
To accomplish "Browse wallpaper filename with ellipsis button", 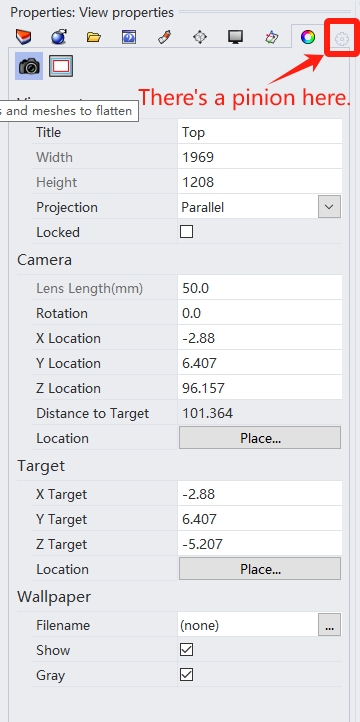I will 329,625.
